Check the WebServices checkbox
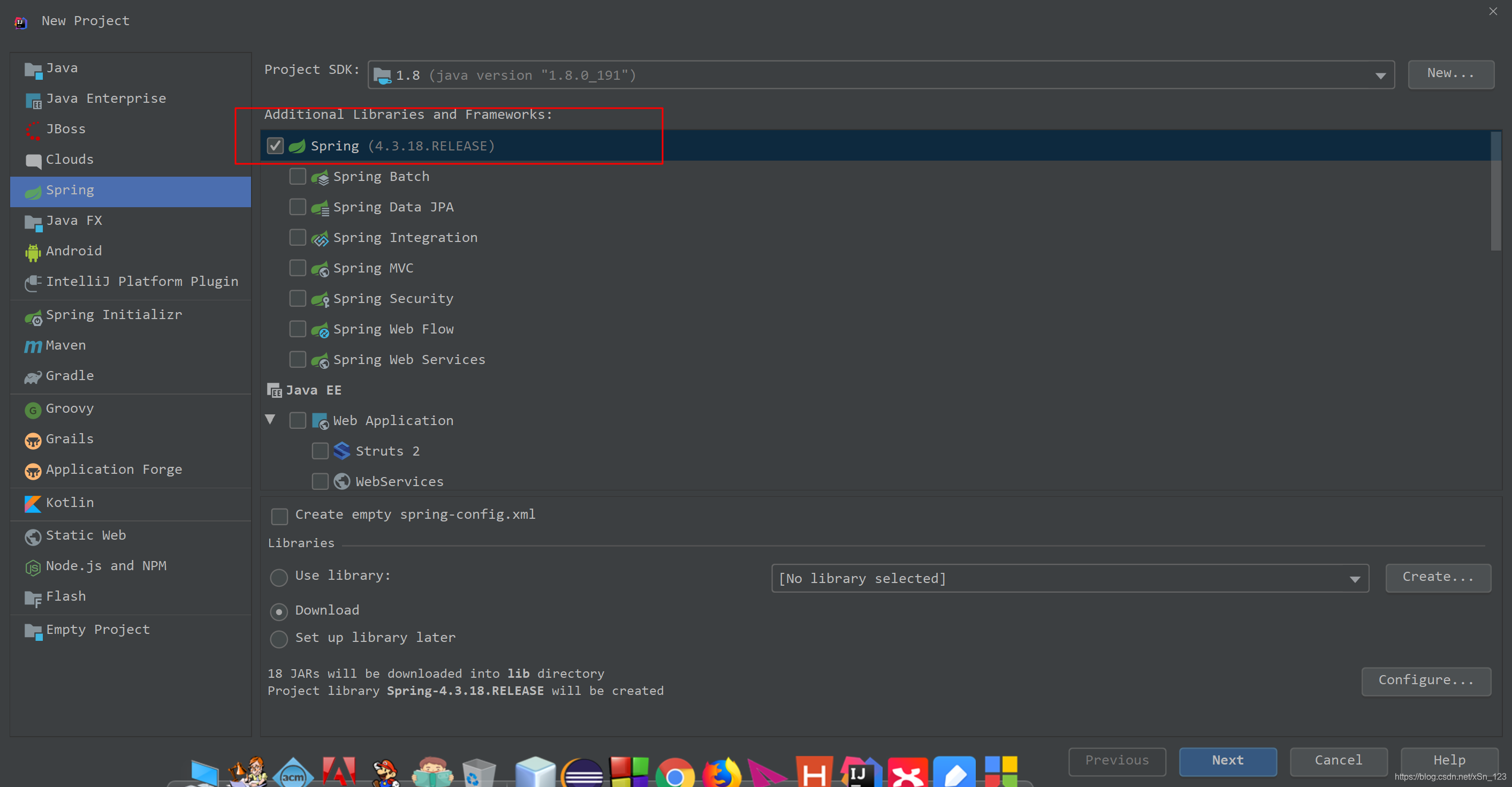Image resolution: width=1512 pixels, height=787 pixels. (320, 482)
